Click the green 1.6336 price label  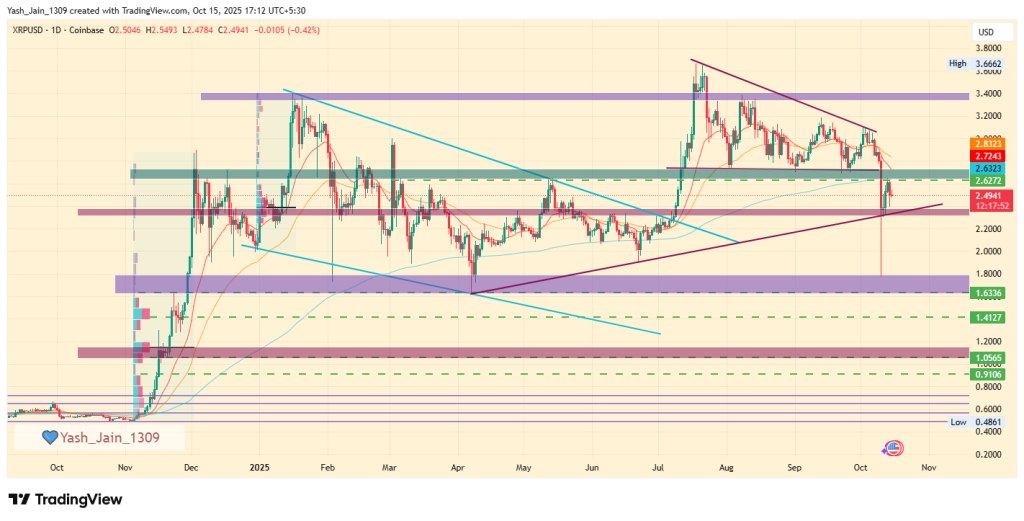(987, 292)
